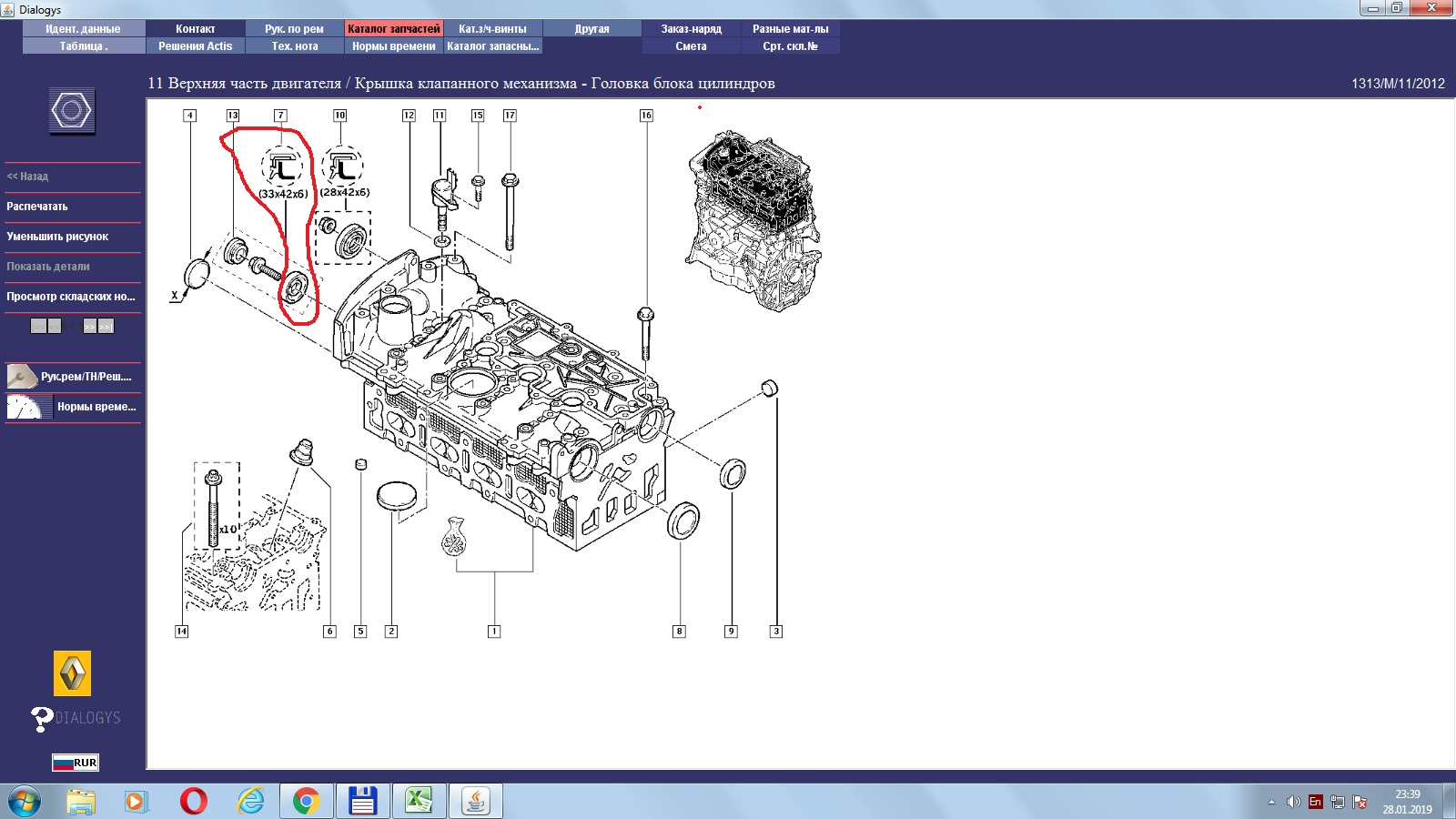1456x819 pixels.
Task: Open Разные мат-лы tab
Action: coord(791,29)
